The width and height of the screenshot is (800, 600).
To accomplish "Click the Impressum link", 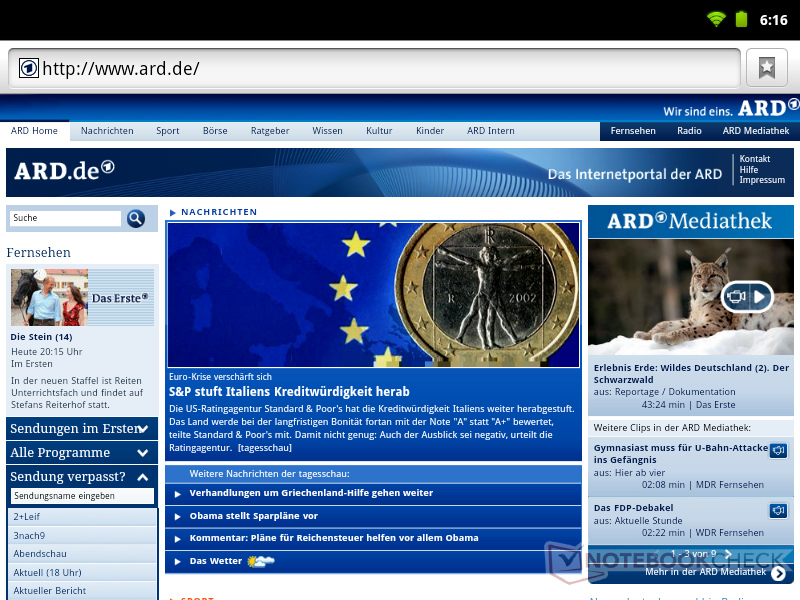I will coord(762,180).
